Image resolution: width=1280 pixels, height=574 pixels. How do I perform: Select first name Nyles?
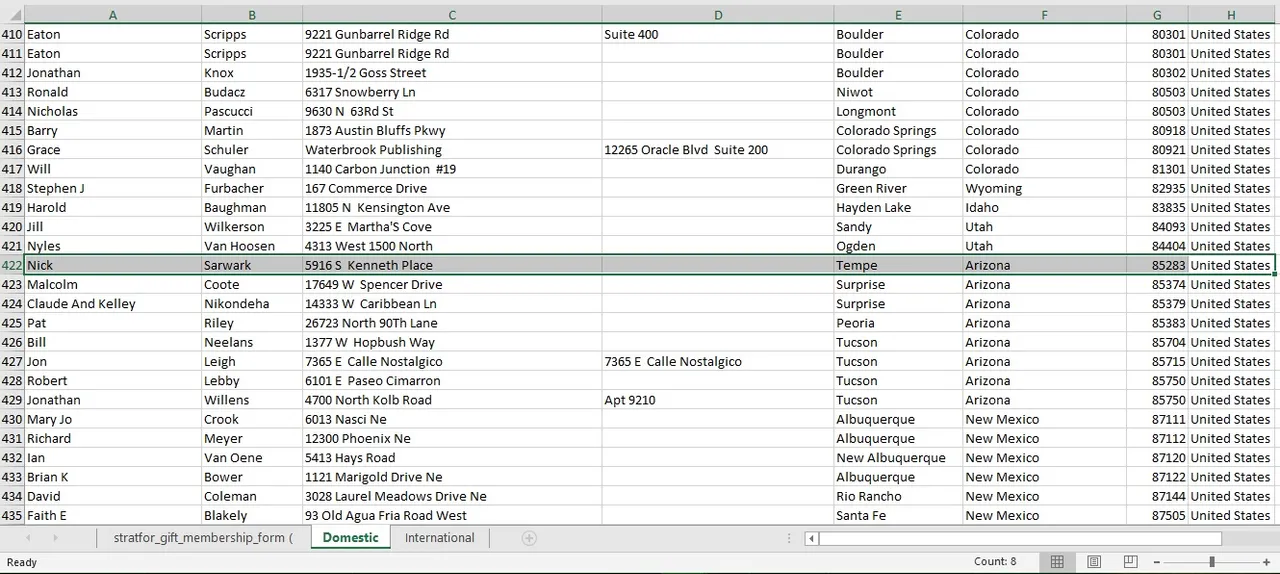pos(113,246)
